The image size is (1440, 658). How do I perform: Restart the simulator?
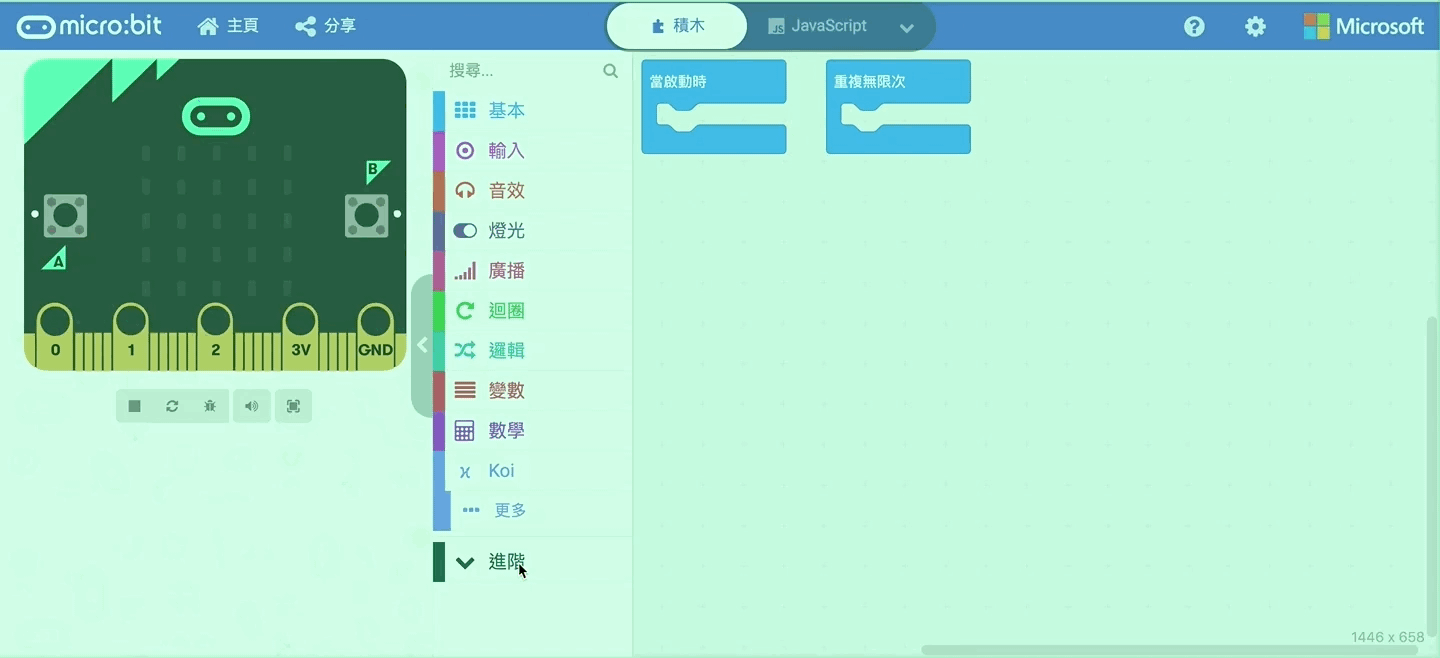point(172,406)
